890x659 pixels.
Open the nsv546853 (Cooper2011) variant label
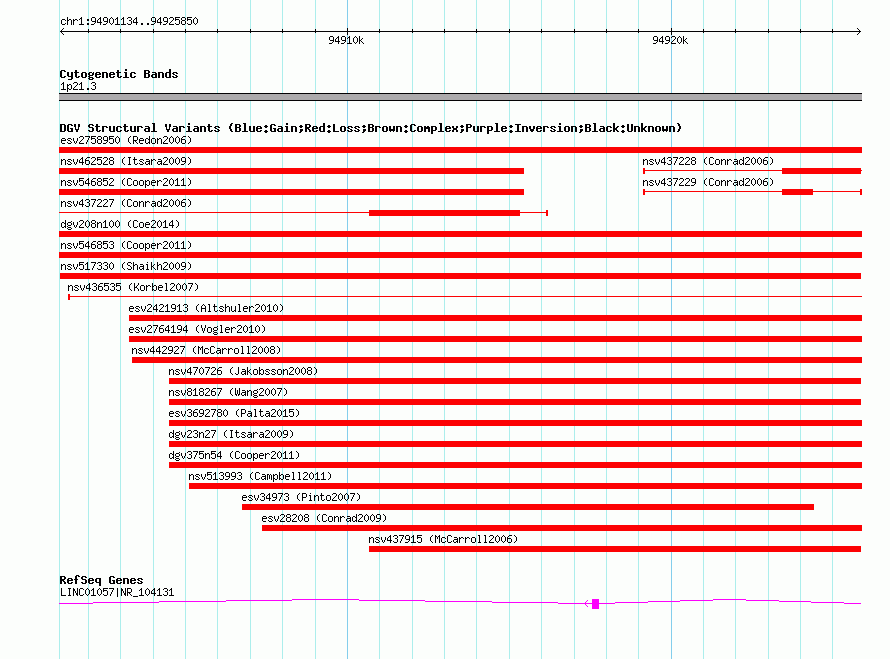pos(126,245)
